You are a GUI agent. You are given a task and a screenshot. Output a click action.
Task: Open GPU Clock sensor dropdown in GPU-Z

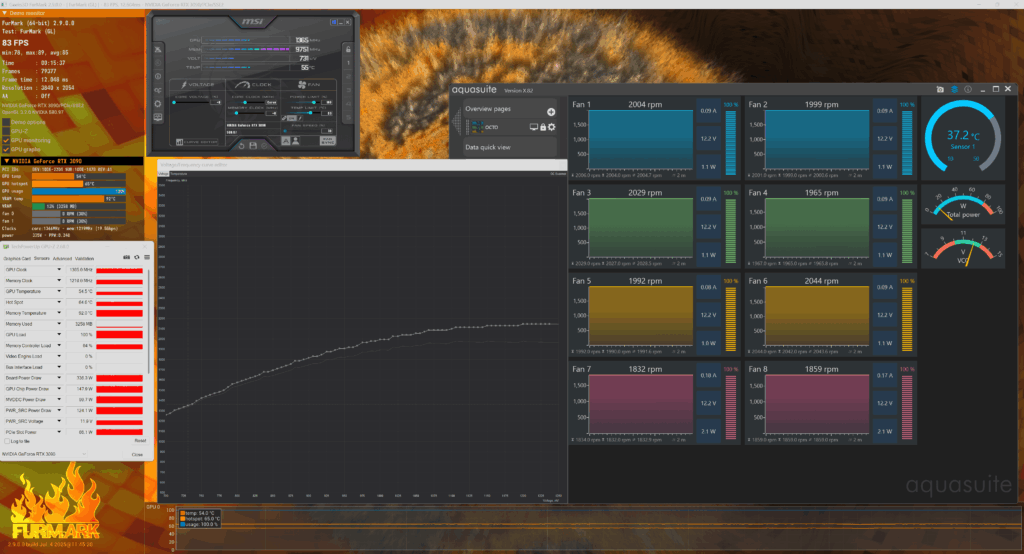point(59,270)
